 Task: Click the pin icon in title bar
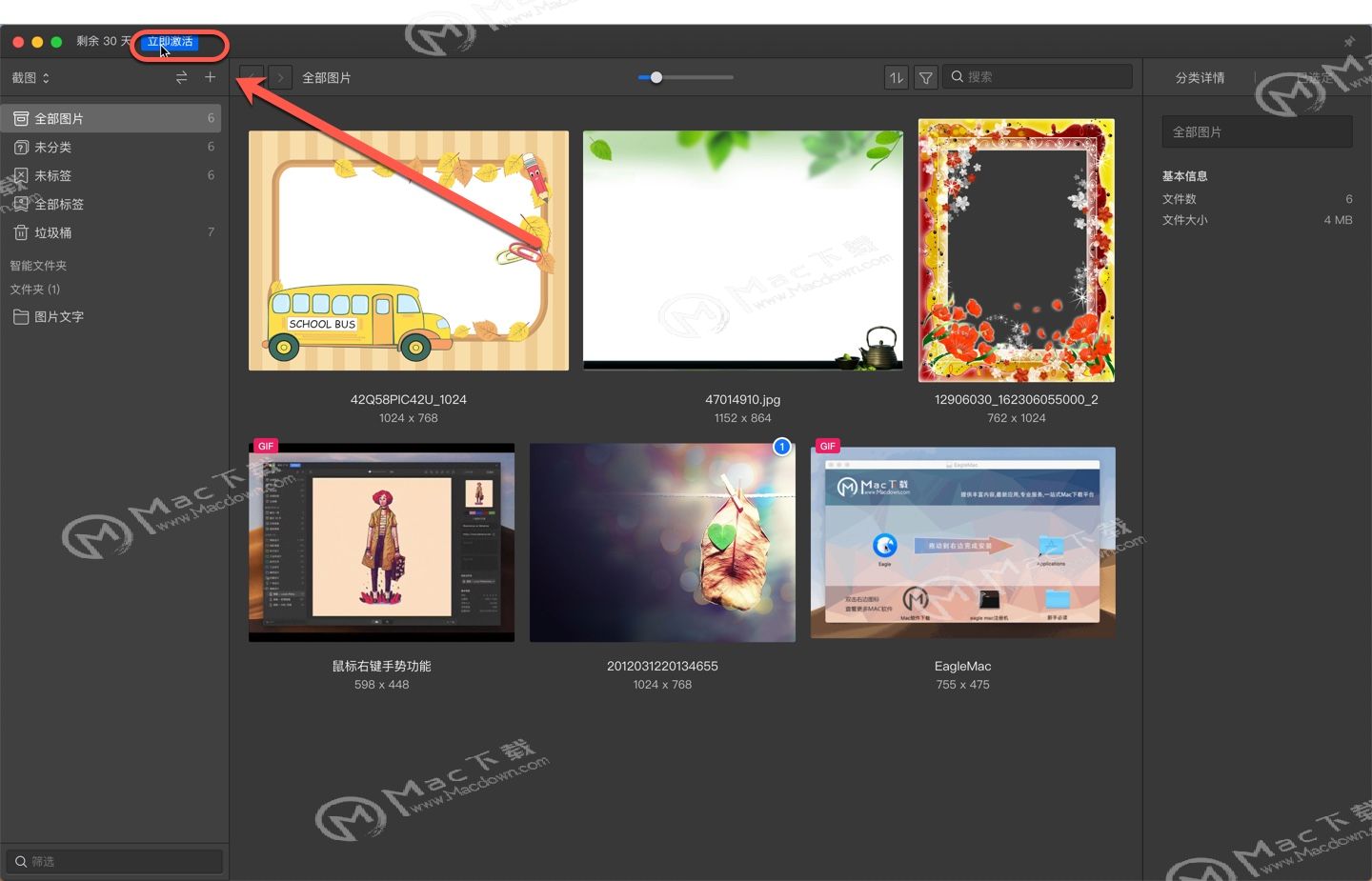(x=1349, y=41)
